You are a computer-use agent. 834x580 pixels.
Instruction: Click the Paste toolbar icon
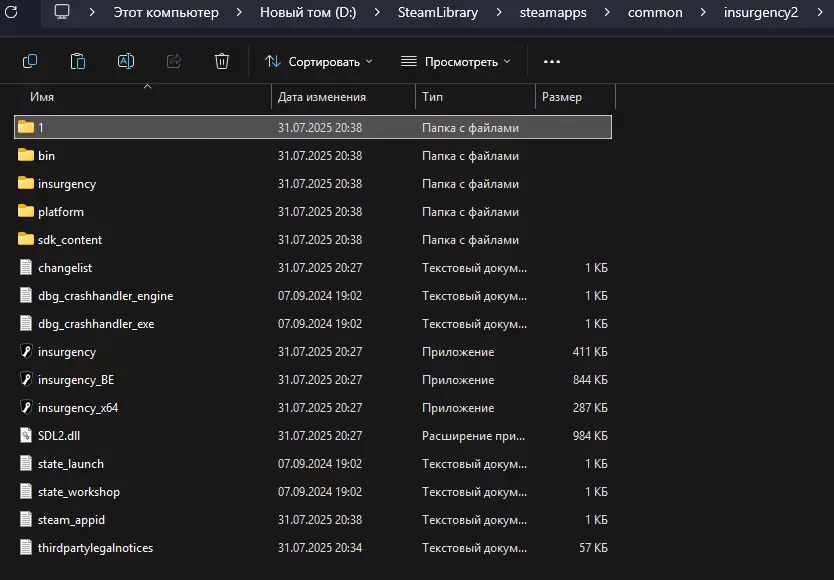coord(78,62)
